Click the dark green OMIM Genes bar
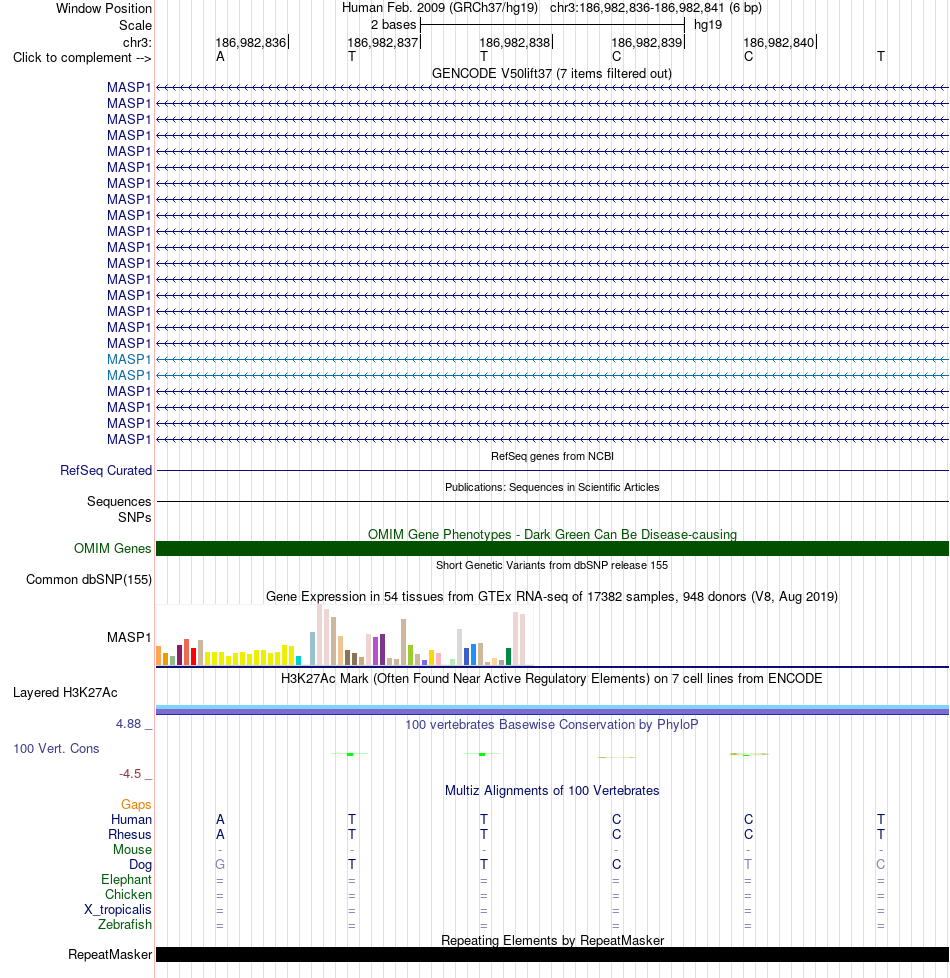 click(x=552, y=548)
